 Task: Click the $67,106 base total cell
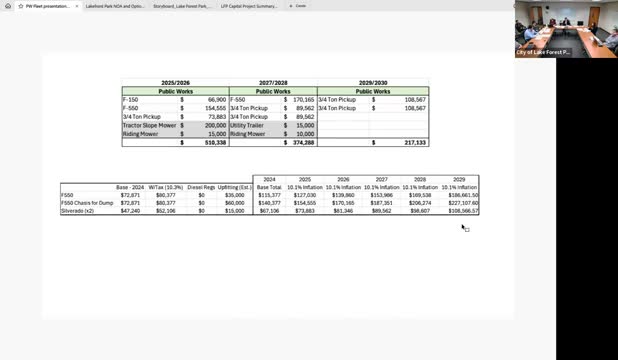point(269,211)
